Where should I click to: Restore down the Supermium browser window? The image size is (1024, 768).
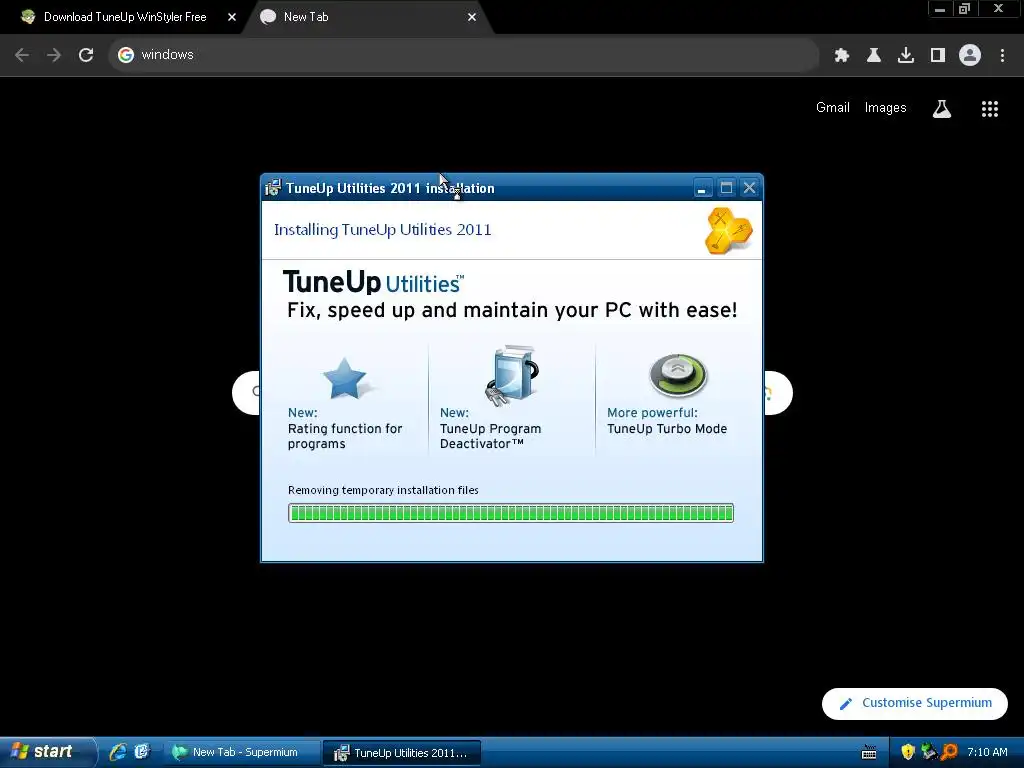click(x=965, y=9)
